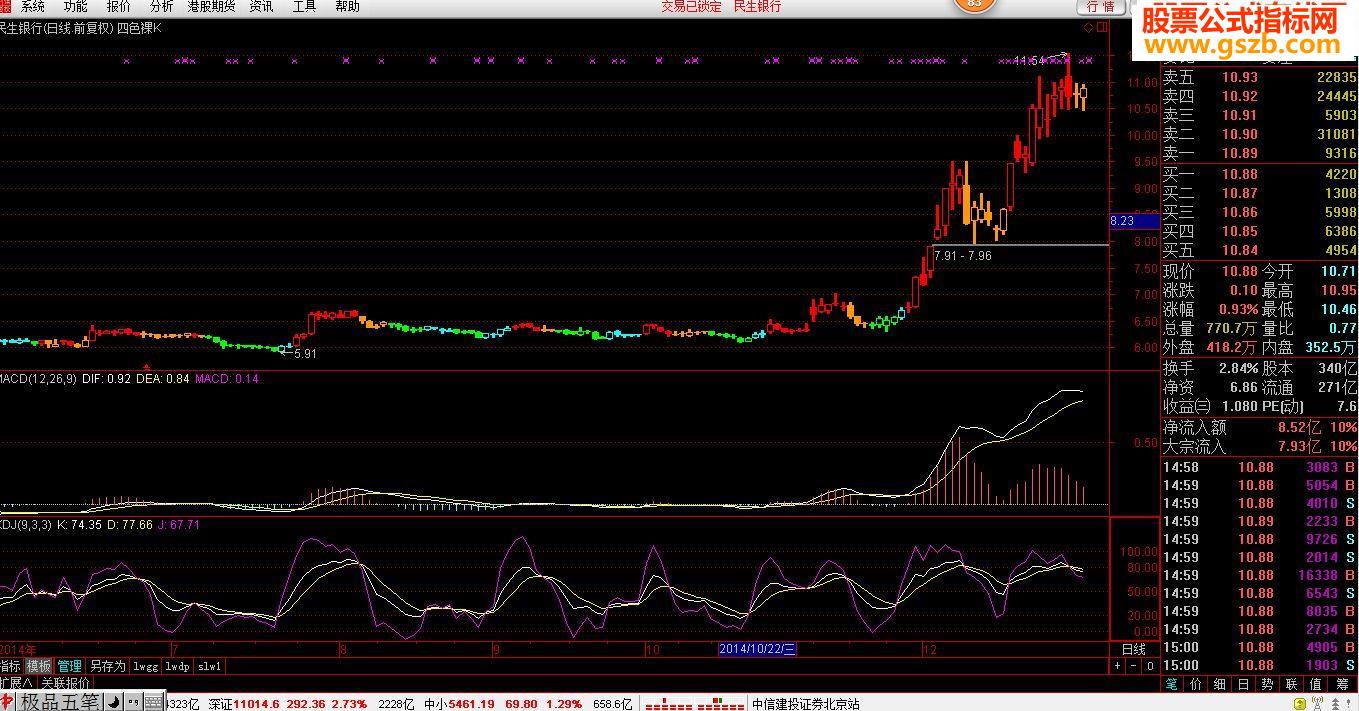Open the 关联报价 tab
The image size is (1359, 711).
65,682
